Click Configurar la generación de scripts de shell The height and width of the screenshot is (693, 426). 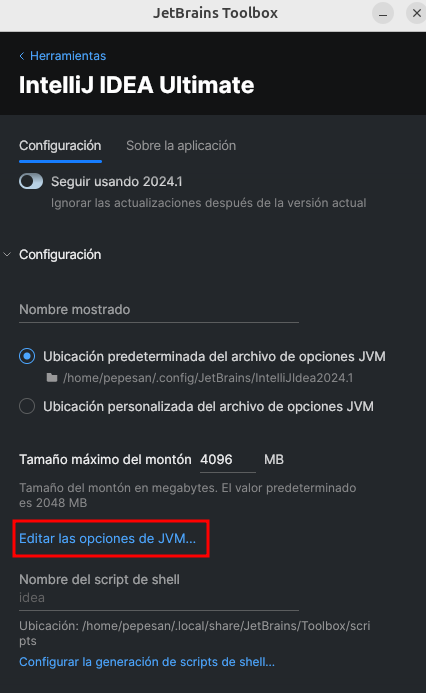pos(147,662)
